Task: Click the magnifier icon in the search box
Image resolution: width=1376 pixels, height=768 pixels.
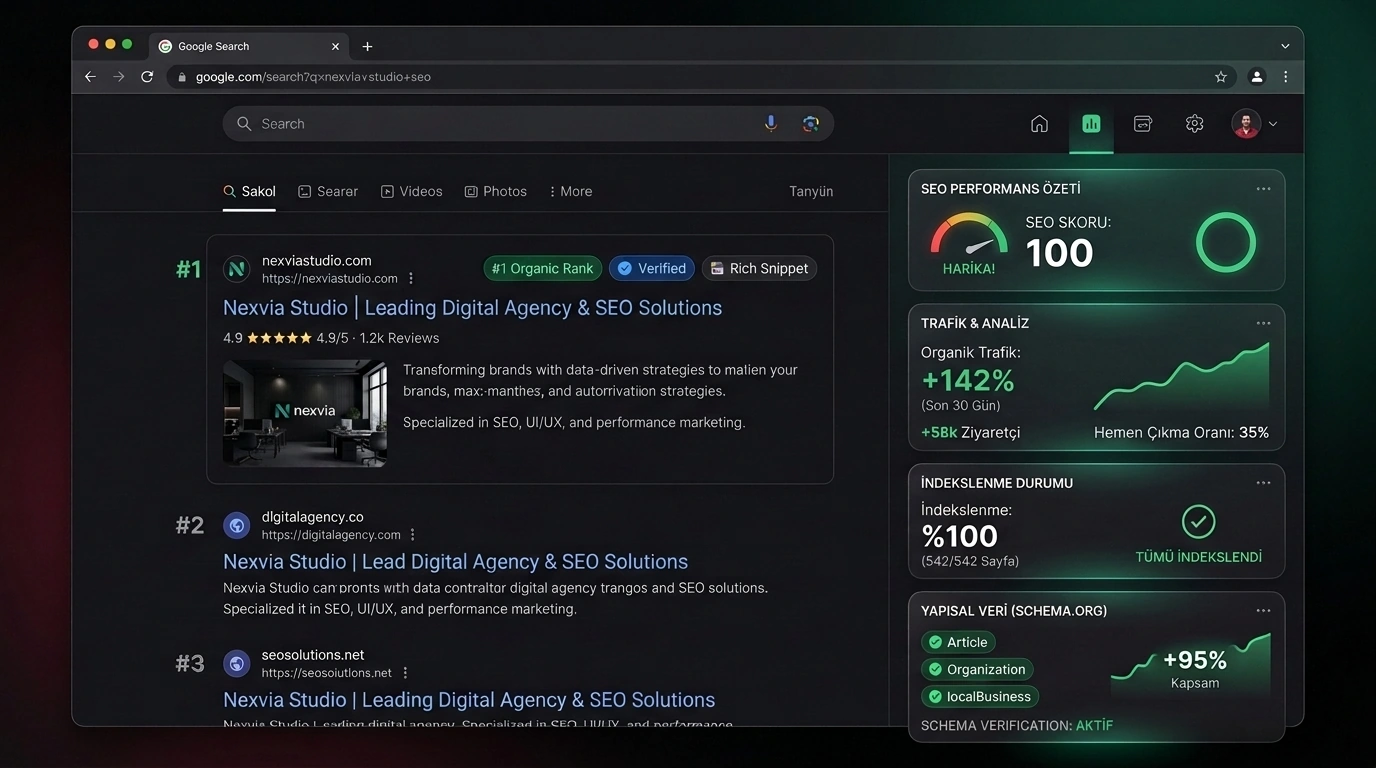Action: [244, 124]
